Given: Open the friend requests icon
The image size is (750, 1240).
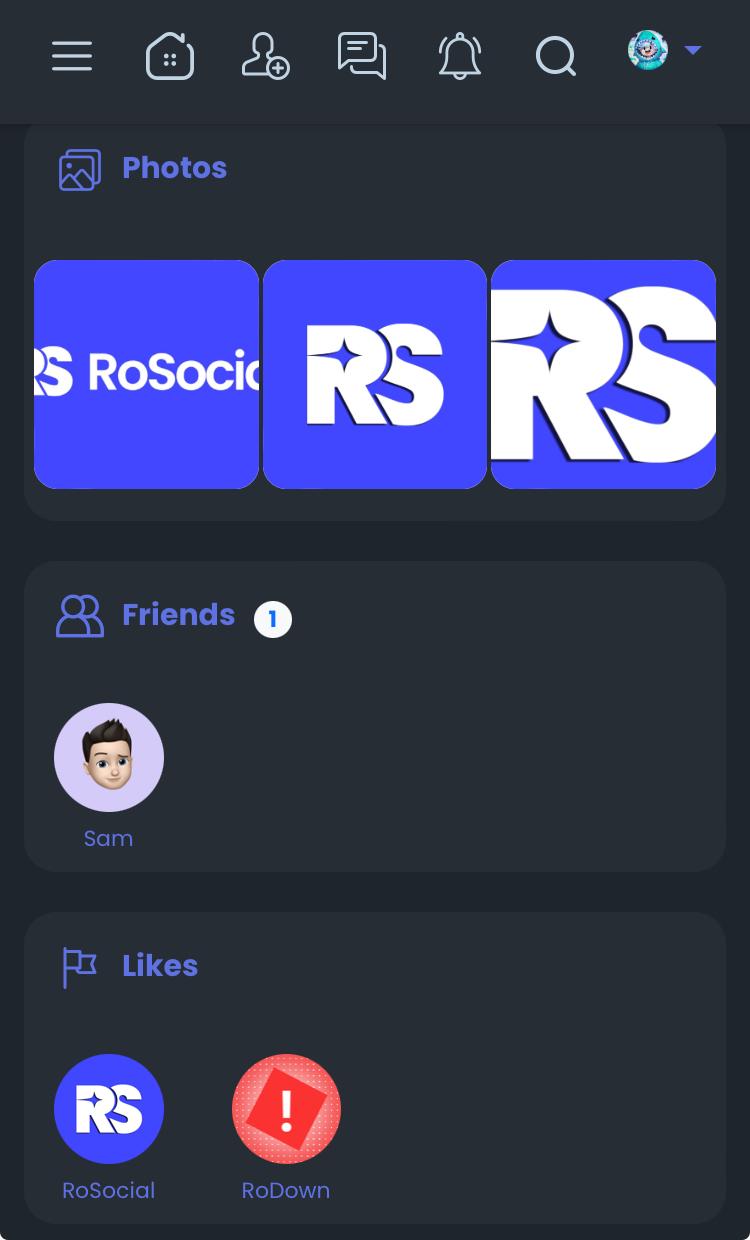Looking at the screenshot, I should pos(266,56).
